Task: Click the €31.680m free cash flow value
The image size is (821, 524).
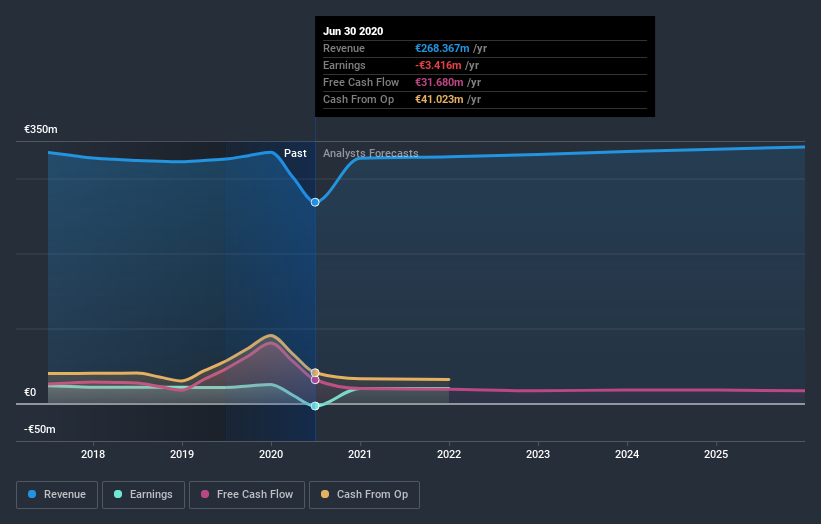Action: pyautogui.click(x=439, y=82)
